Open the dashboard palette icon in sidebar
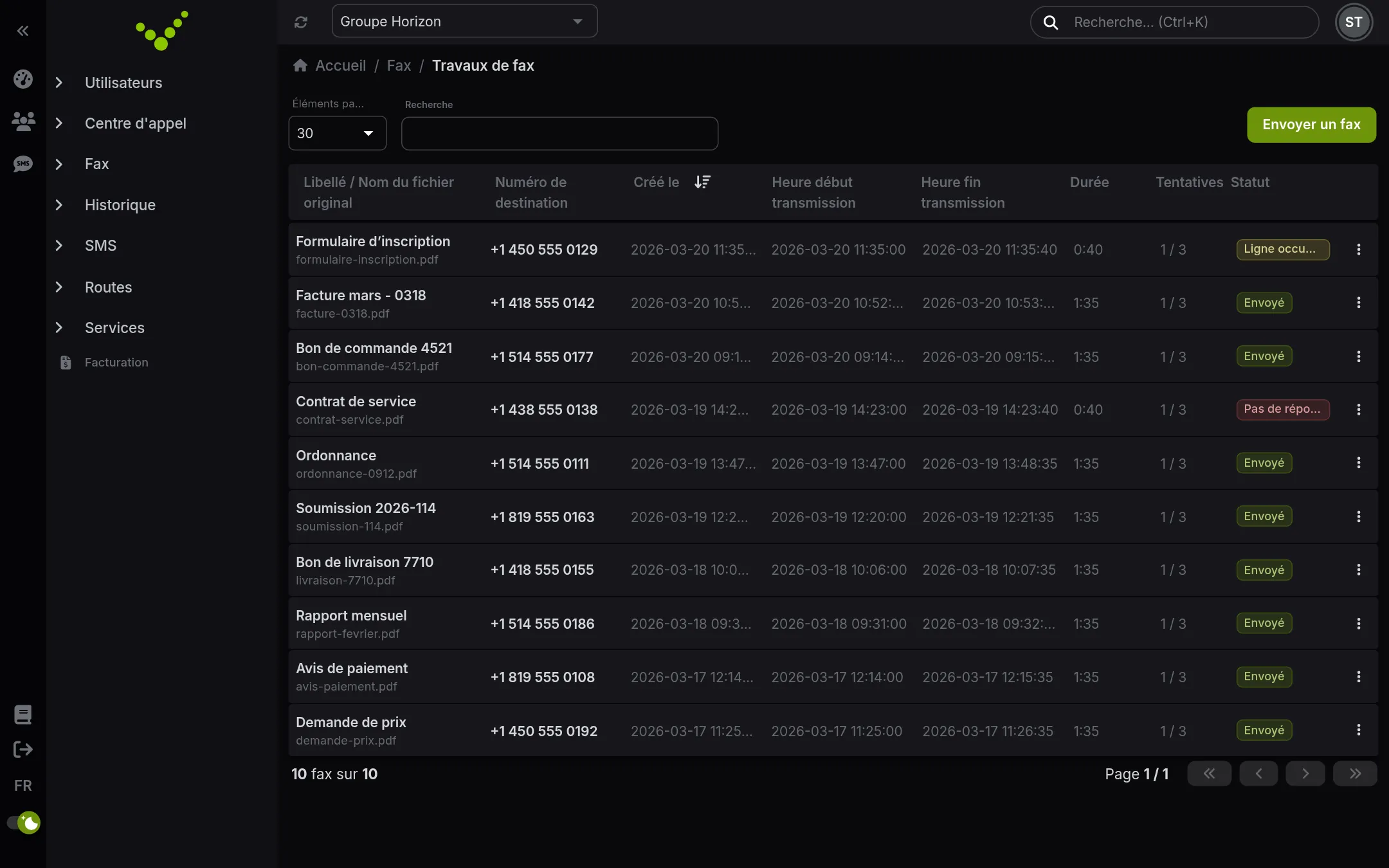Viewport: 1389px width, 868px height. click(23, 79)
